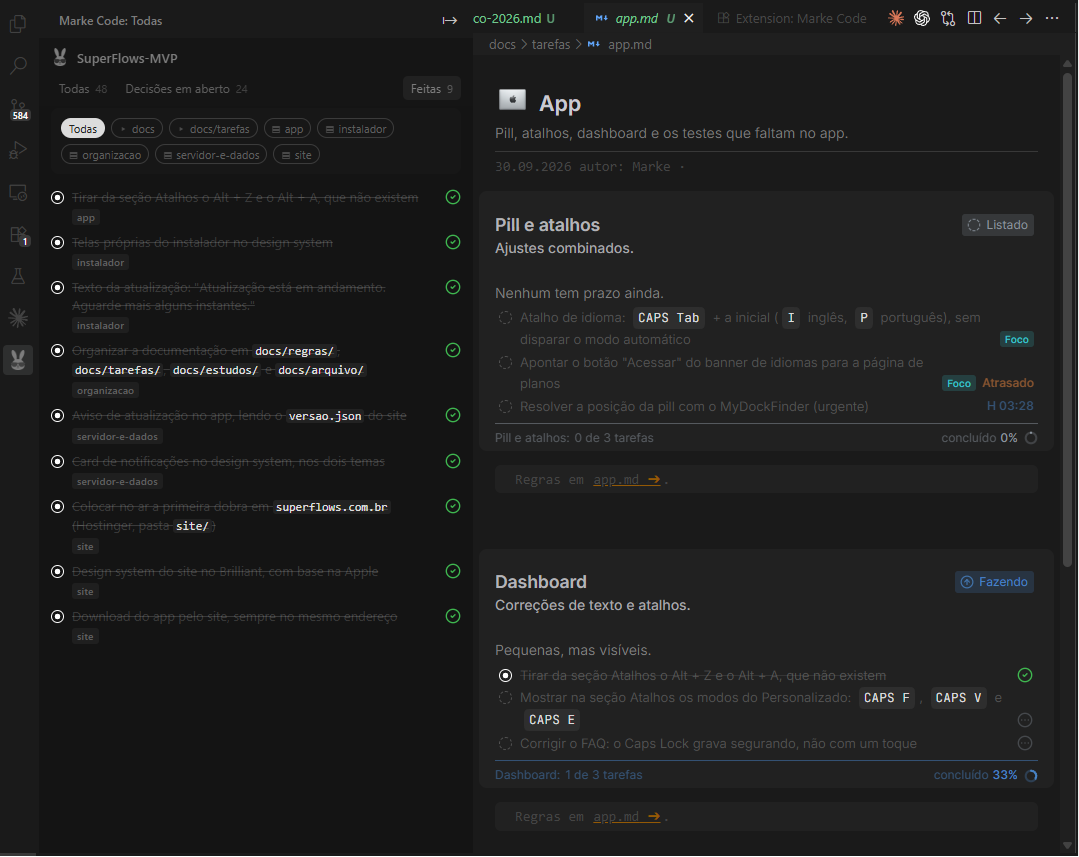
Task: Uncheck task Texto da atualização
Action: click(x=58, y=287)
